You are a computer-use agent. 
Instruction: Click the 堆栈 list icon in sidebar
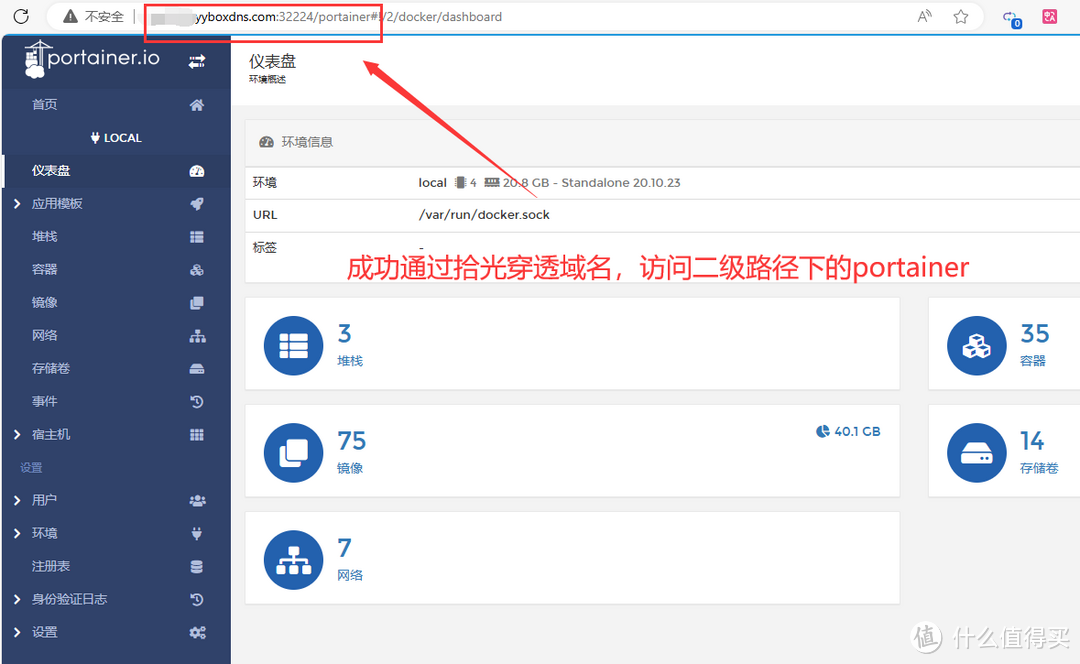coord(197,237)
